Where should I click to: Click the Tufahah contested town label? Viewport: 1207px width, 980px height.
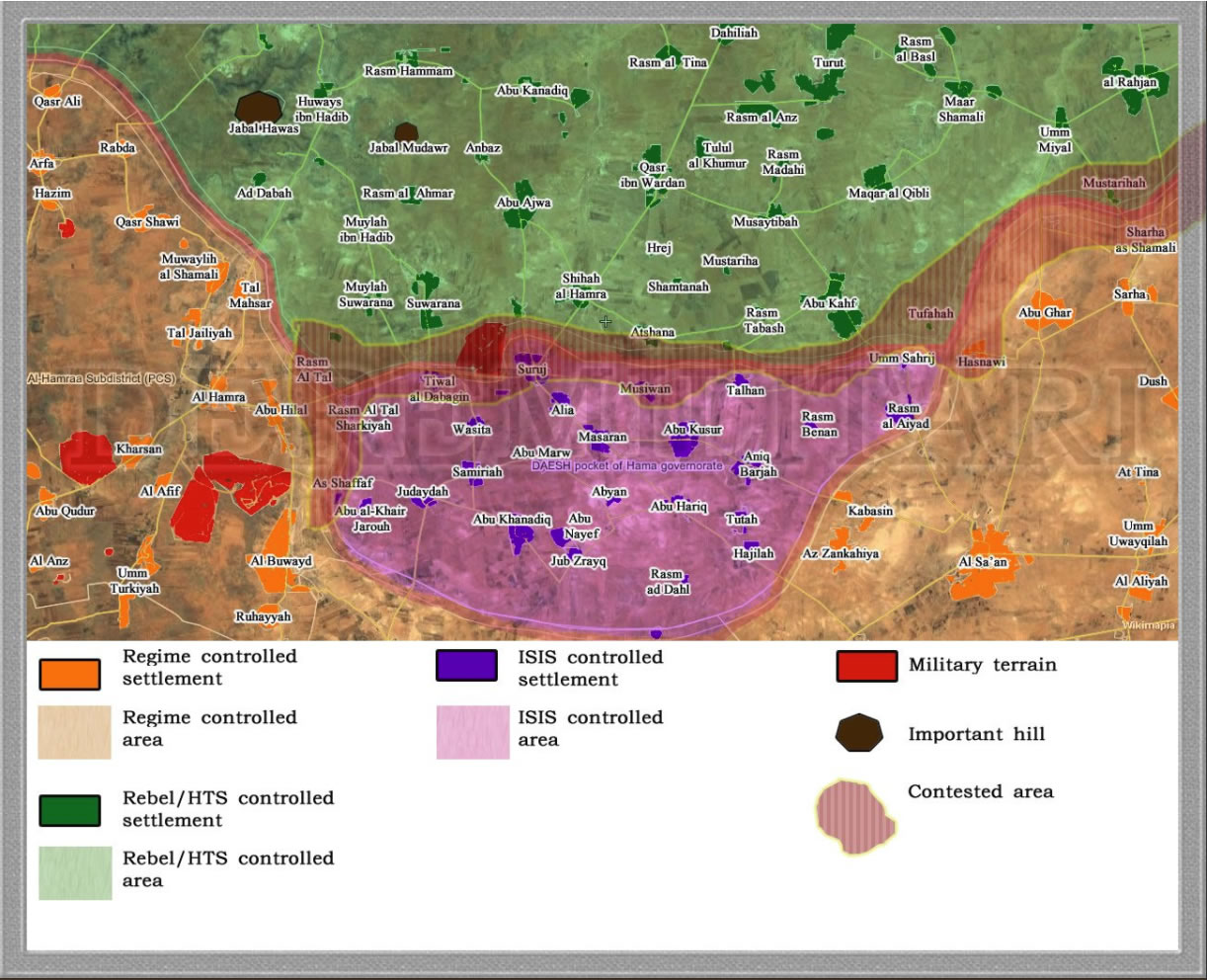point(930,314)
